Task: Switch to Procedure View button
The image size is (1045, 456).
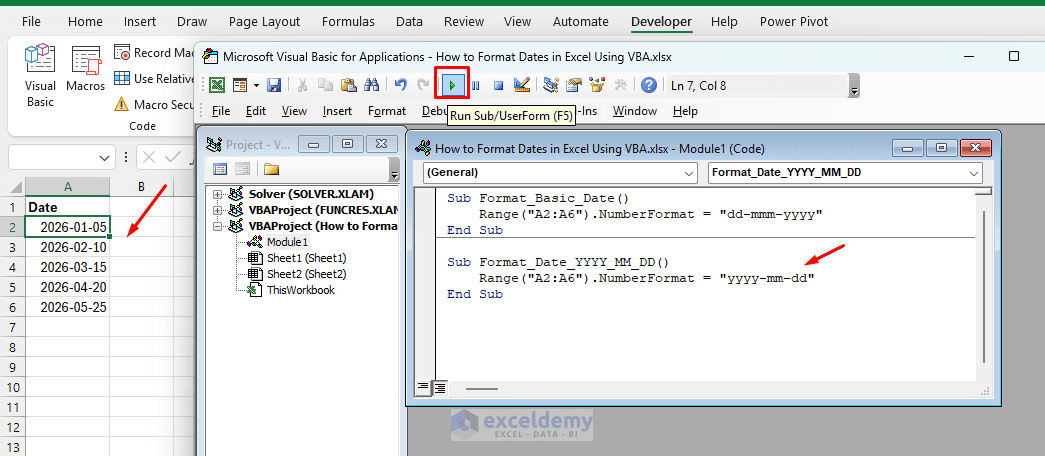Action: [422, 387]
